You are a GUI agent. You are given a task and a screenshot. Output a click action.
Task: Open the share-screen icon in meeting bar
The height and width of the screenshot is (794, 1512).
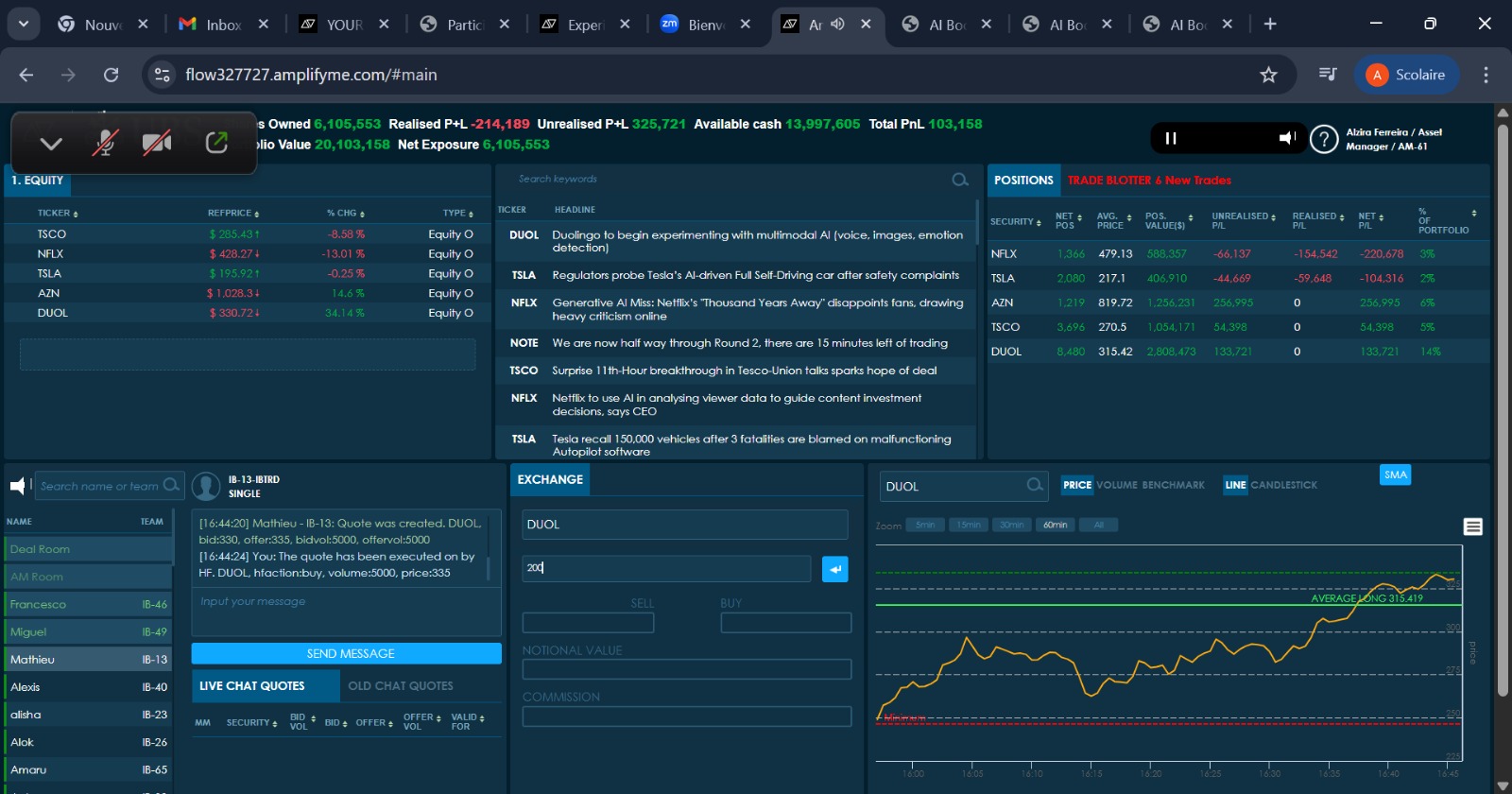216,143
